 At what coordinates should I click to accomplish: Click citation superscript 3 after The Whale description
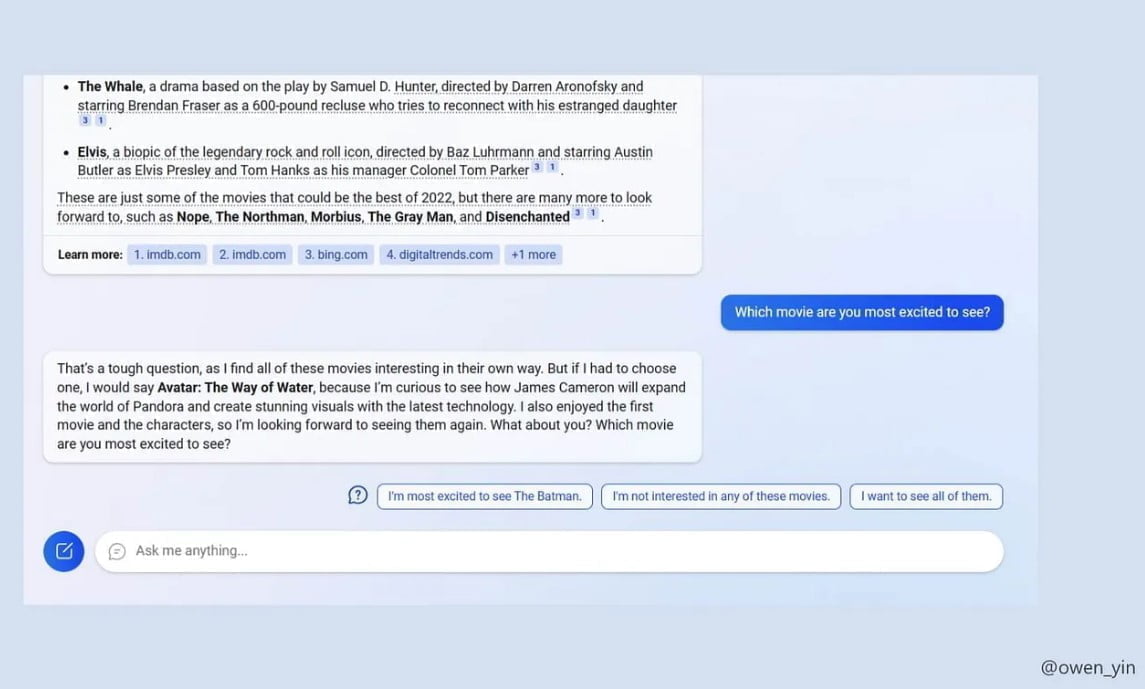point(84,119)
